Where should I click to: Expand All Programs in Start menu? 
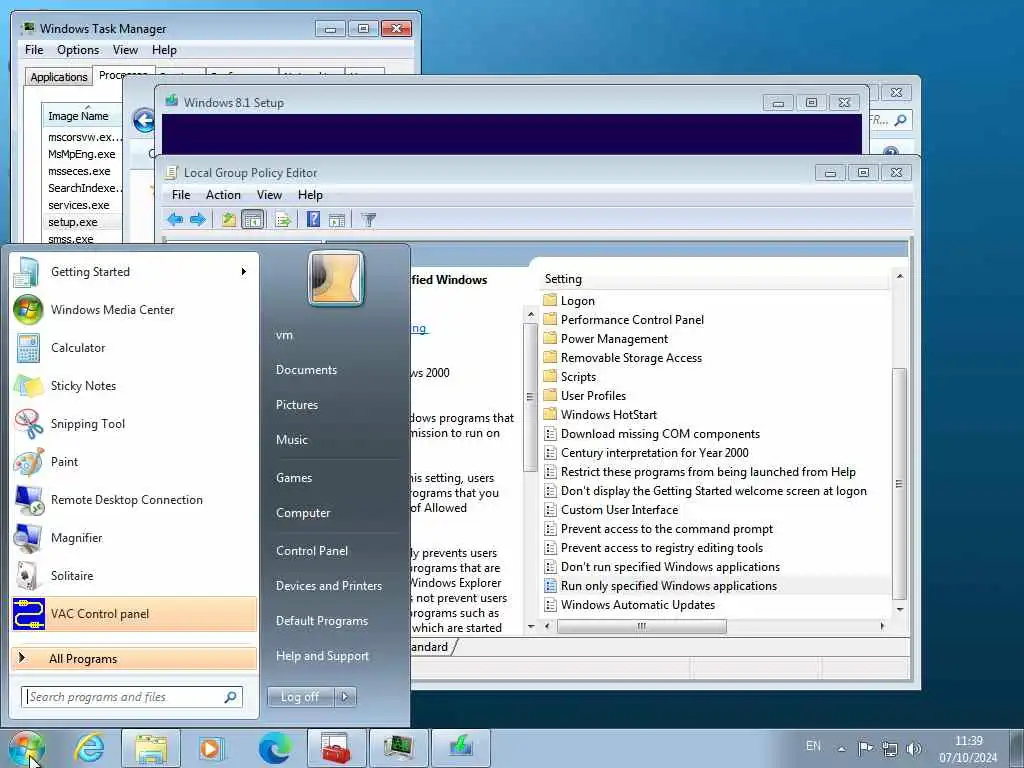135,658
